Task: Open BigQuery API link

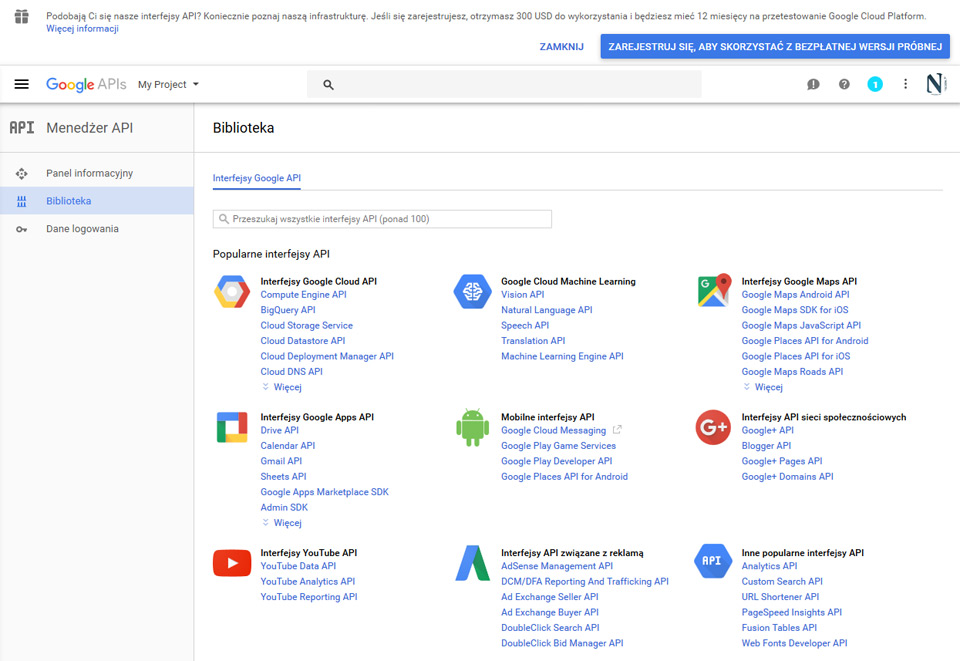Action: pyautogui.click(x=288, y=310)
